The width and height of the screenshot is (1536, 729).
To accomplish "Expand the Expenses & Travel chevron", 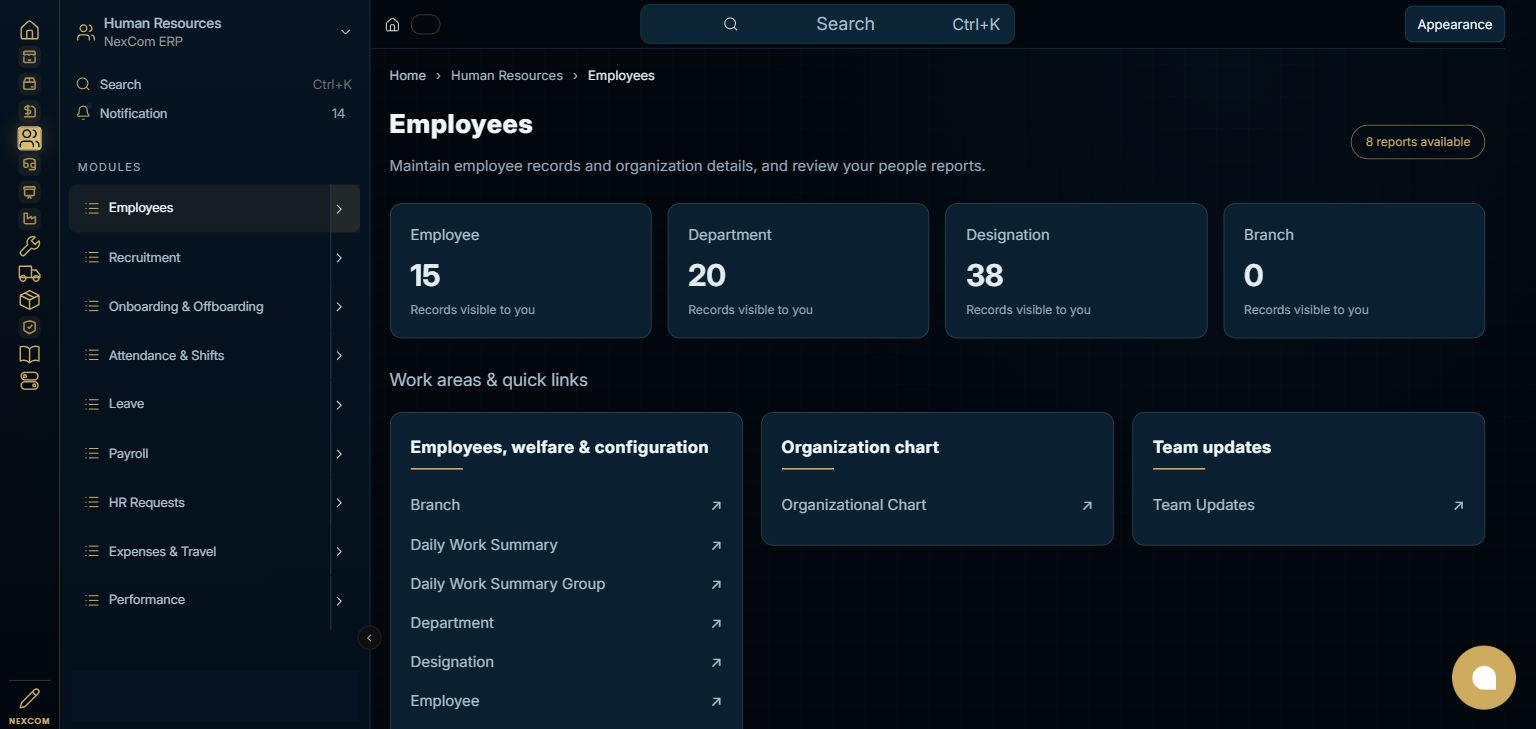I will coord(339,552).
